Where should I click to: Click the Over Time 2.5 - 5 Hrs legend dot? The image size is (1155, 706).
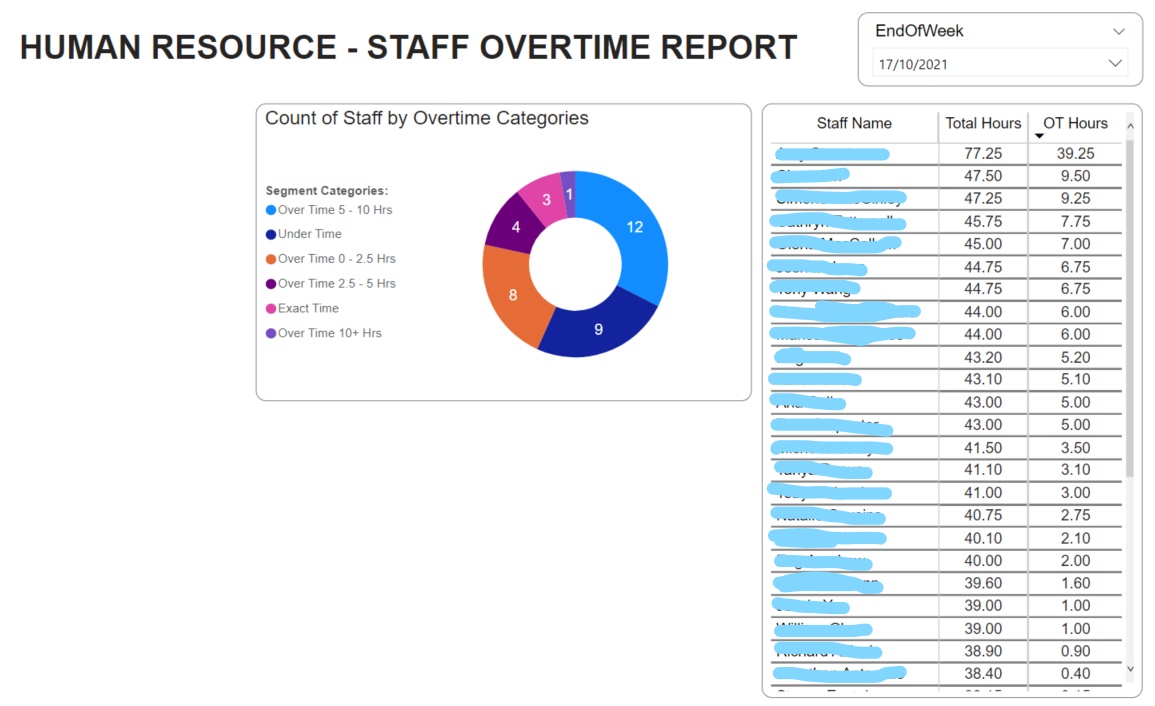(271, 284)
